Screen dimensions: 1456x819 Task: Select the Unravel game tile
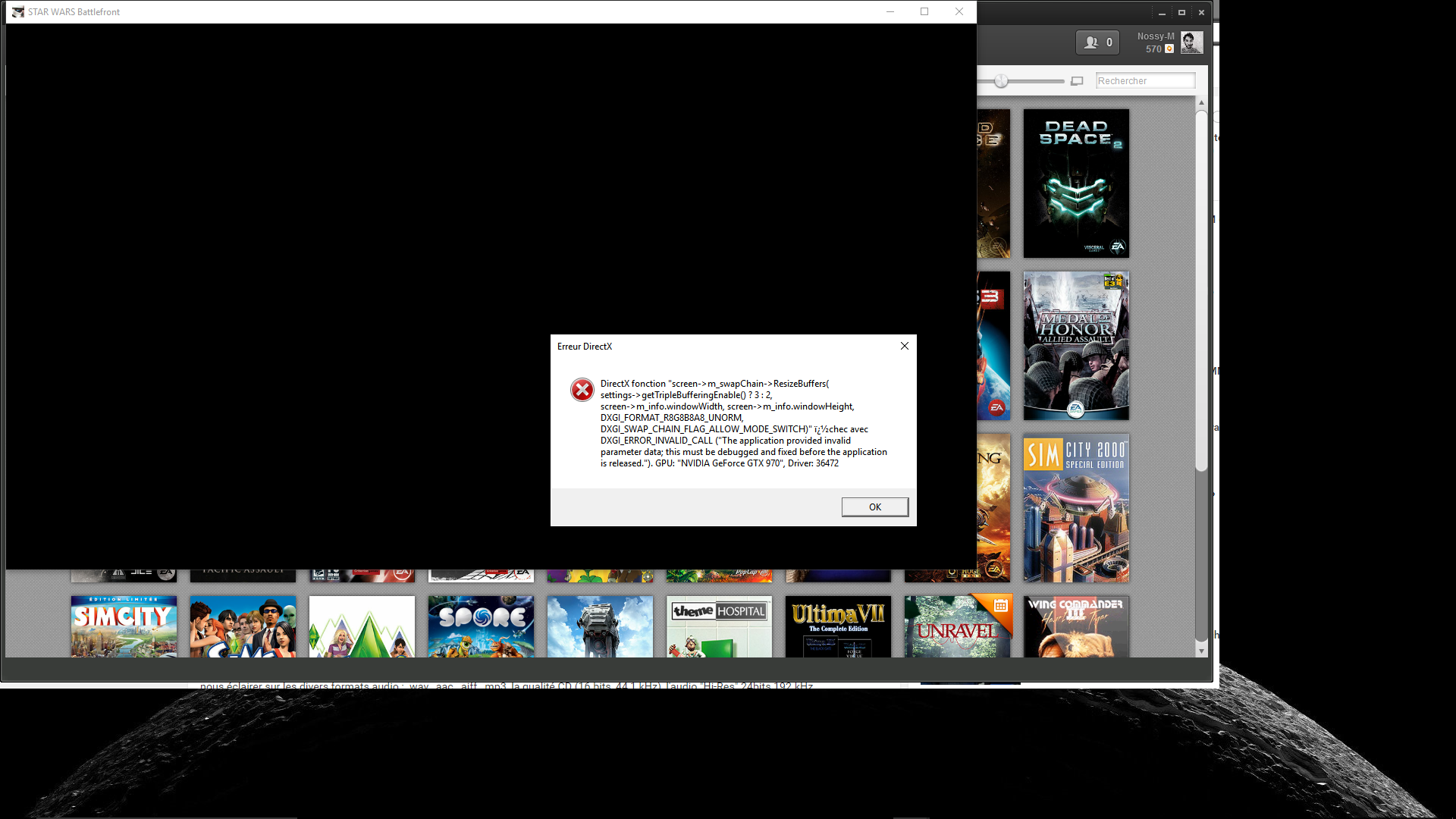click(957, 626)
